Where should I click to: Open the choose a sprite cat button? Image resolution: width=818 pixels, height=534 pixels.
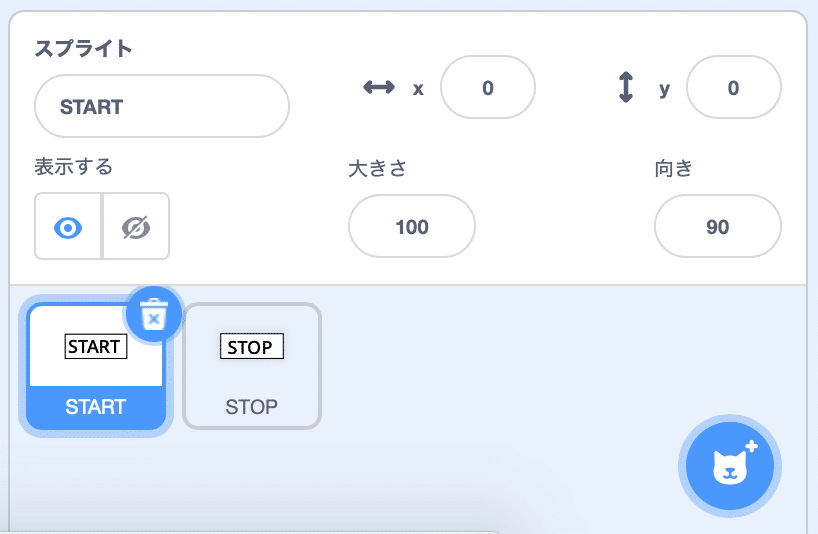[x=729, y=465]
